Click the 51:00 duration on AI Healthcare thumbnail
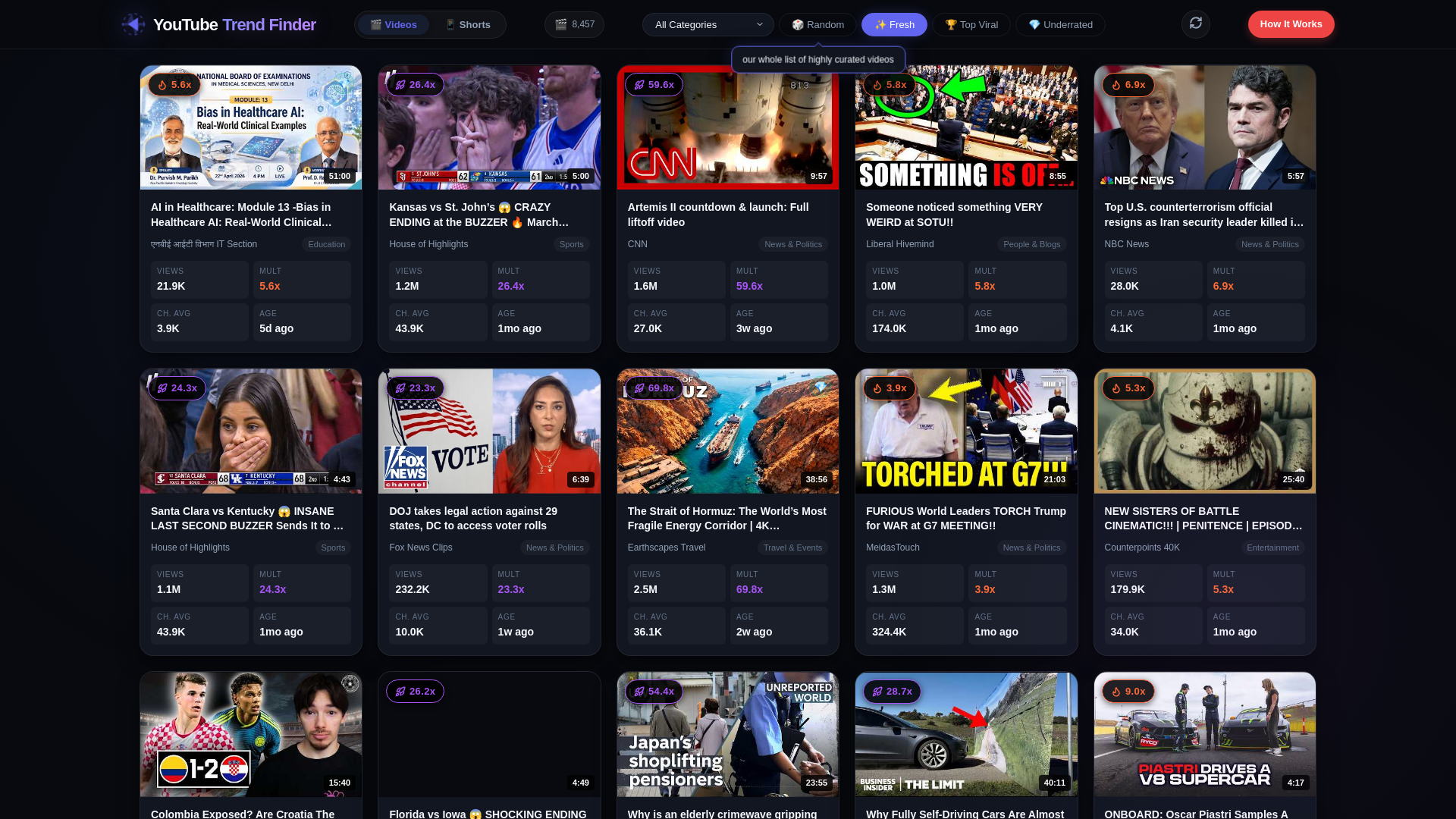 tap(339, 176)
